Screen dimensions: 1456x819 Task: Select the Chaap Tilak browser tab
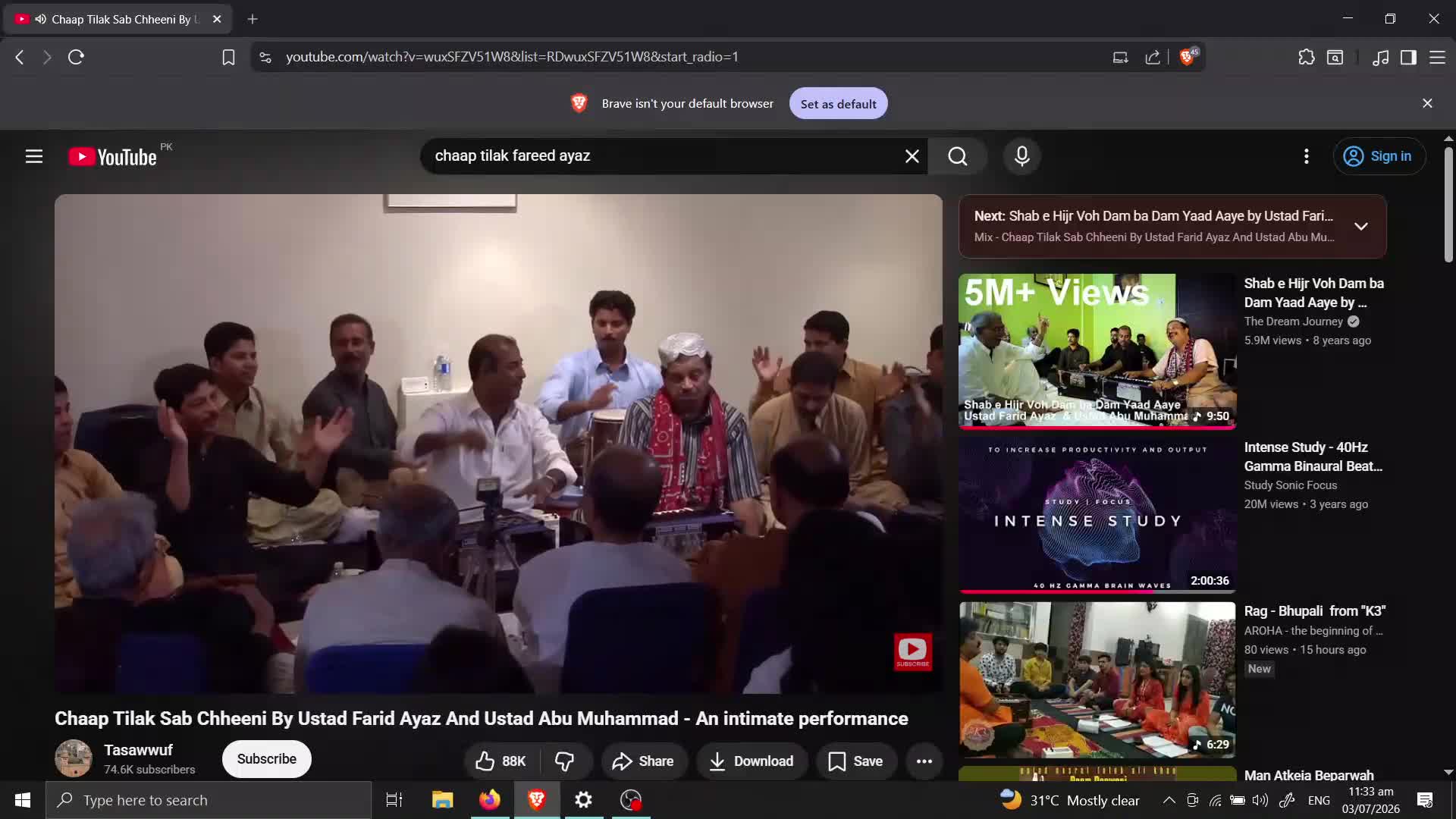pos(118,19)
